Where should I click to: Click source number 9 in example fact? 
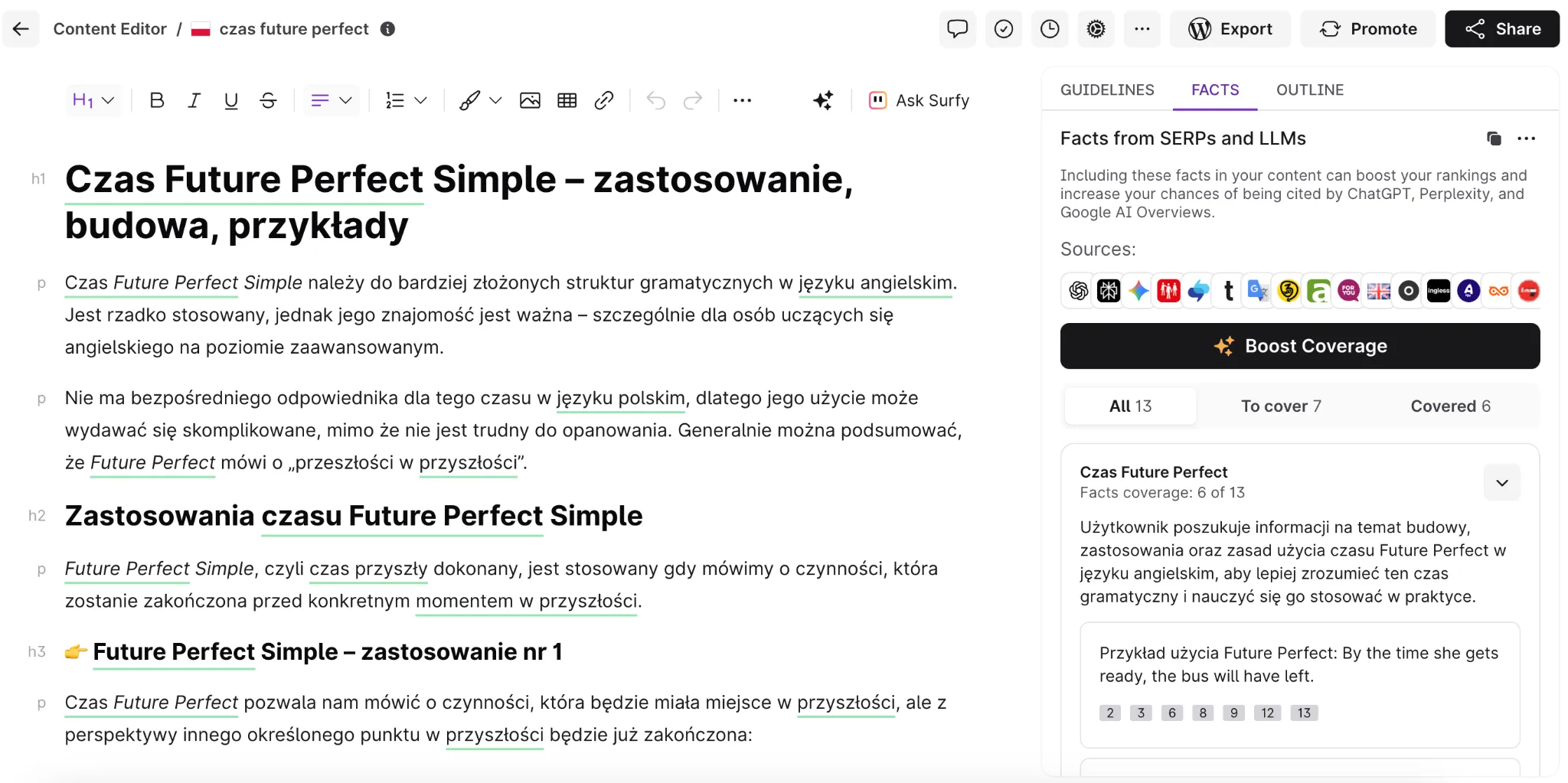pyautogui.click(x=1233, y=713)
